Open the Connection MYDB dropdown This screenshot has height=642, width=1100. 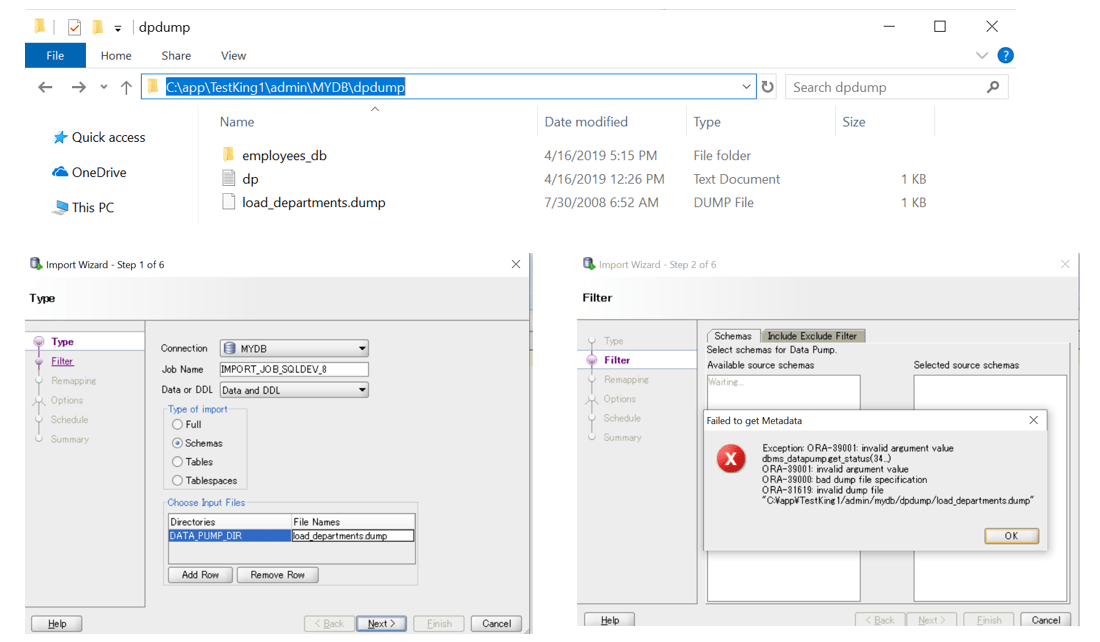pyautogui.click(x=294, y=349)
